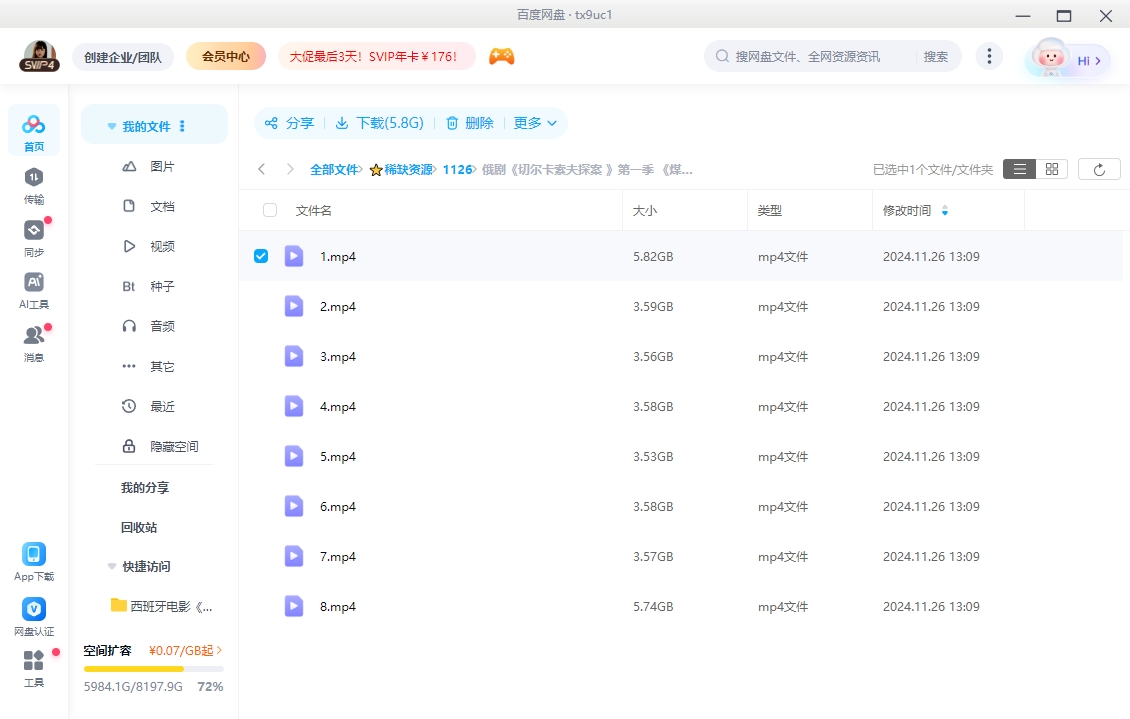Click 创建企业/团队 button
The height and width of the screenshot is (719, 1130).
pos(123,57)
